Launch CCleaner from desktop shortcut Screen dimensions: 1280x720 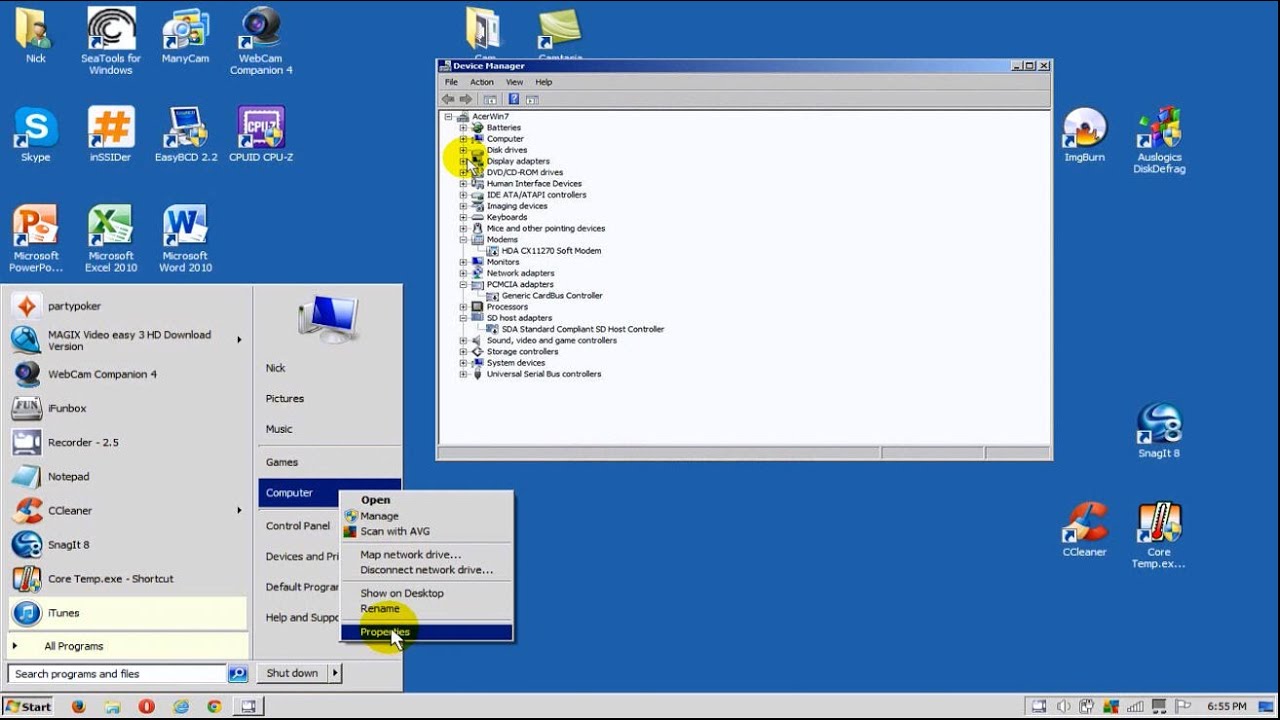[1084, 530]
